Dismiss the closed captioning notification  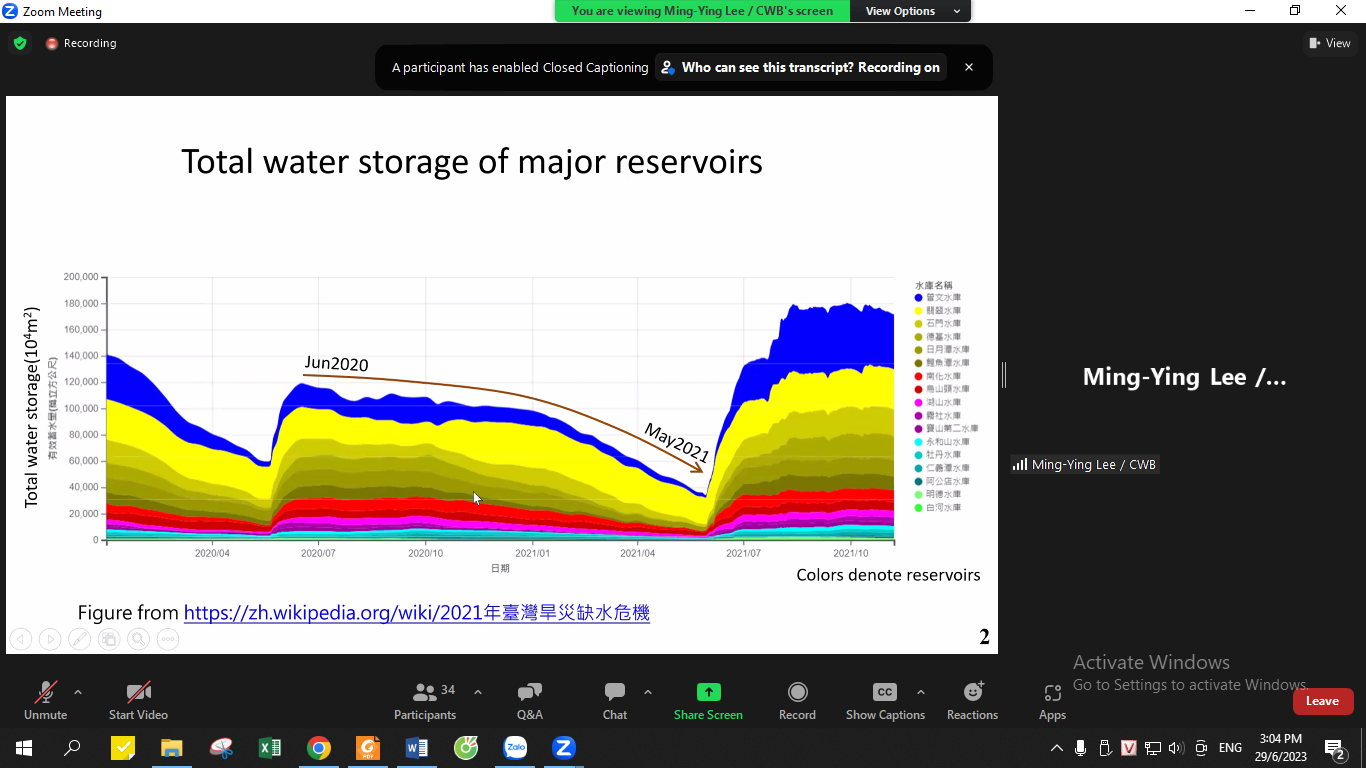click(x=968, y=68)
